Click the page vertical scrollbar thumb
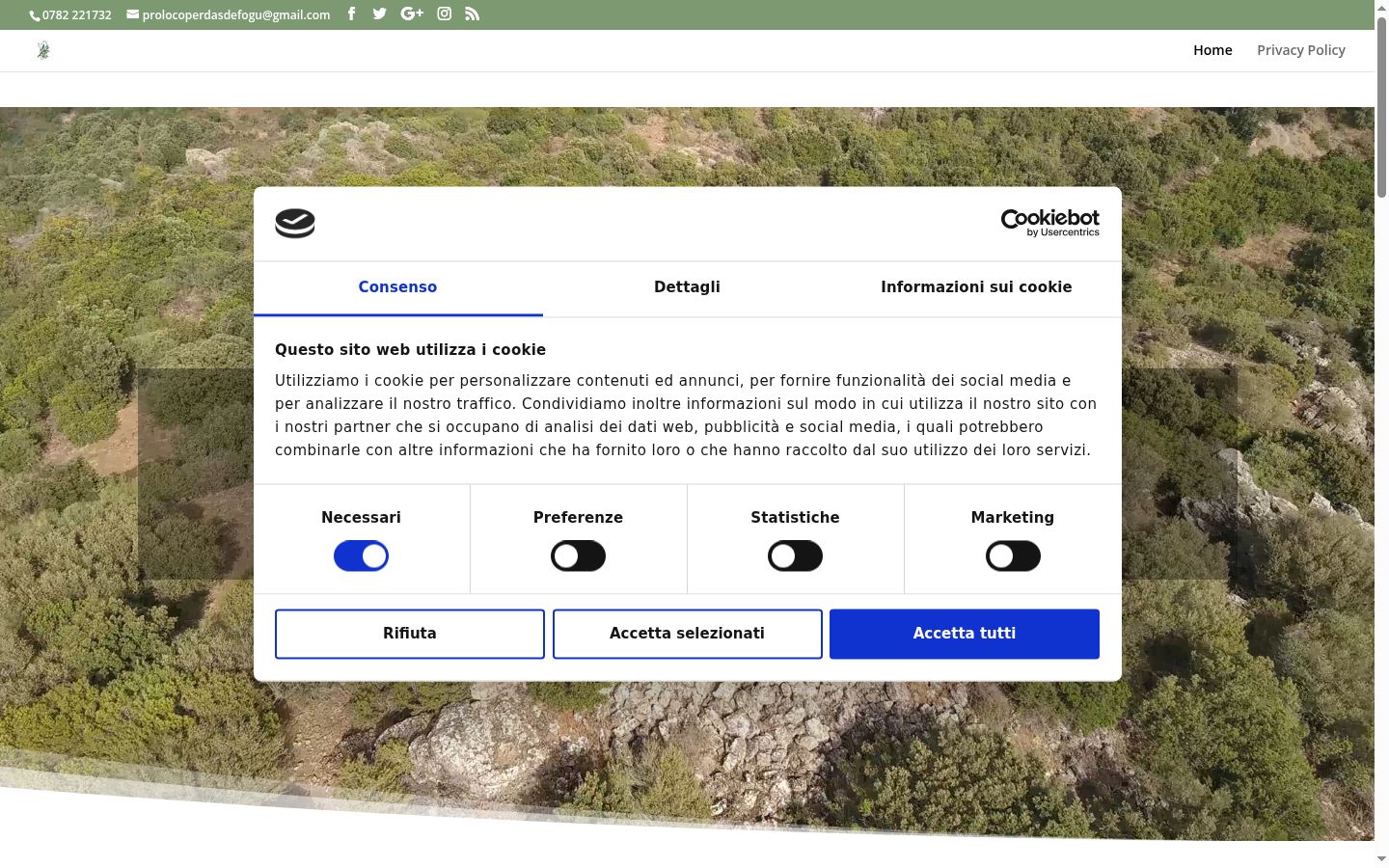The image size is (1389, 868). coord(1381,106)
